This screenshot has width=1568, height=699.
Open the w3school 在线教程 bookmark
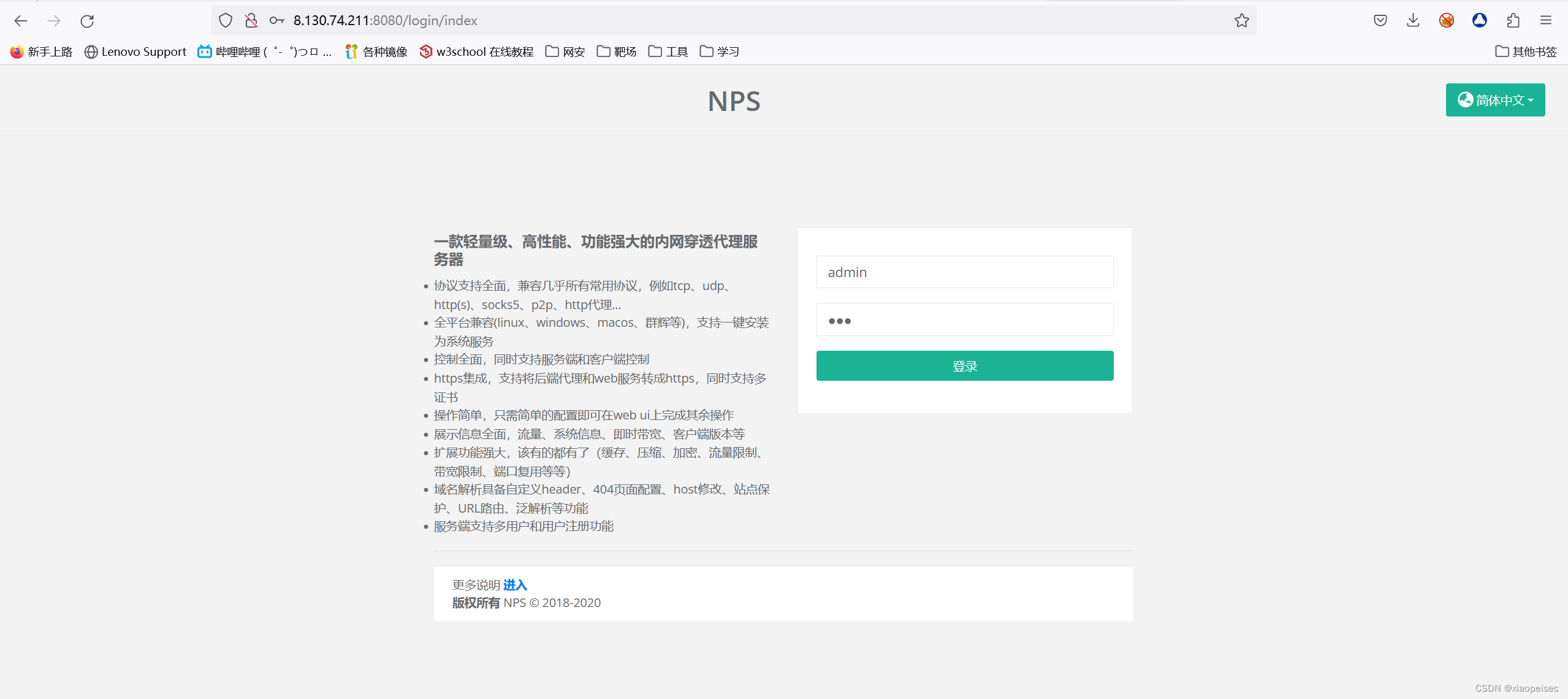[476, 52]
